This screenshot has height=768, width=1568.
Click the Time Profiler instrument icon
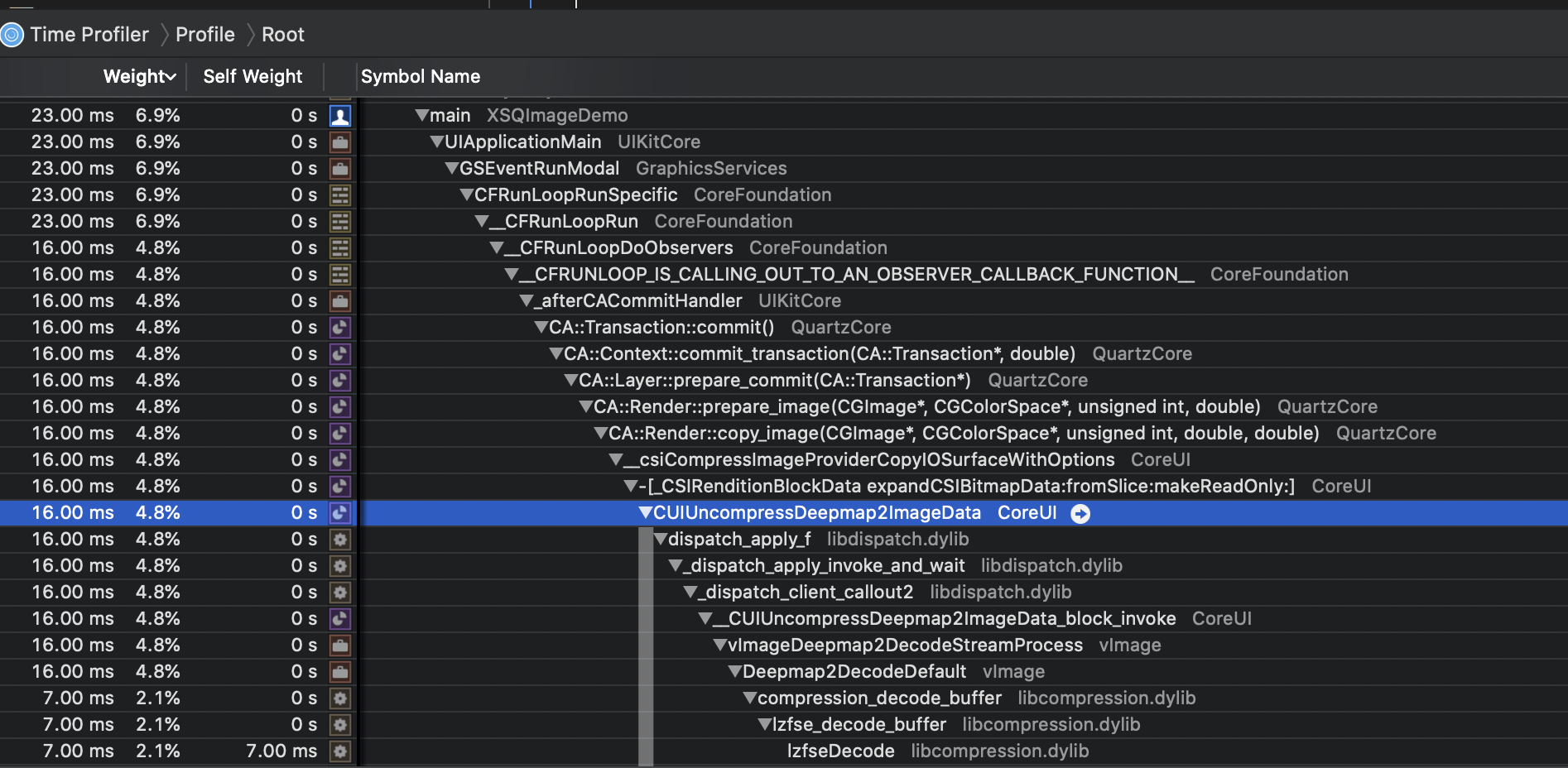(x=12, y=35)
